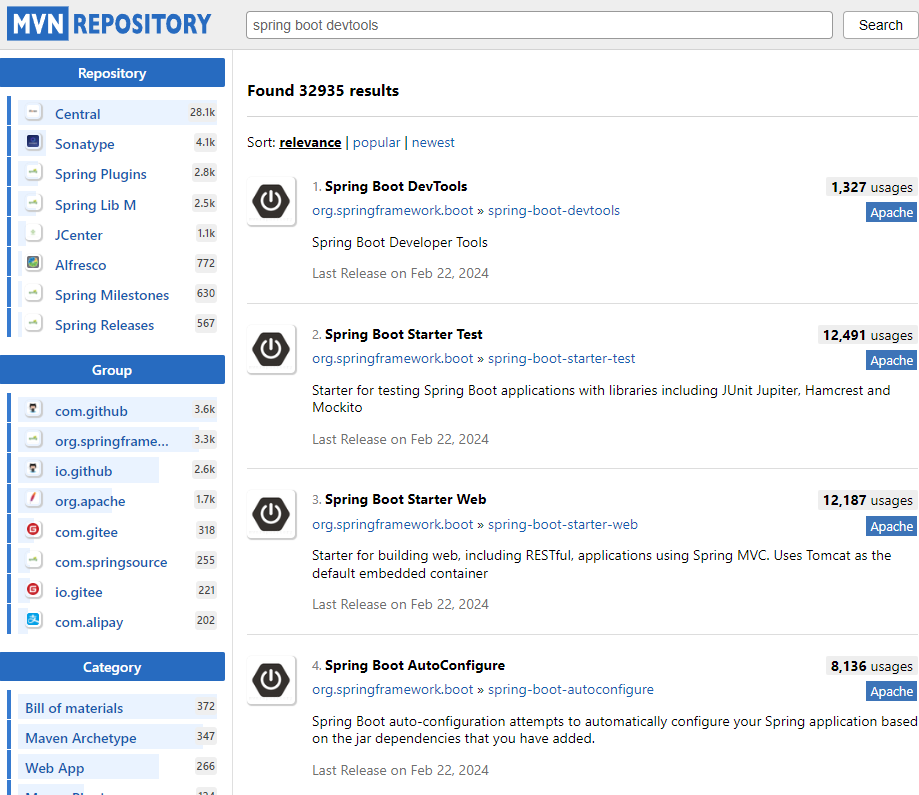Click the org.springframe... group icon
Screen dimensions: 919x795
pos(33,439)
